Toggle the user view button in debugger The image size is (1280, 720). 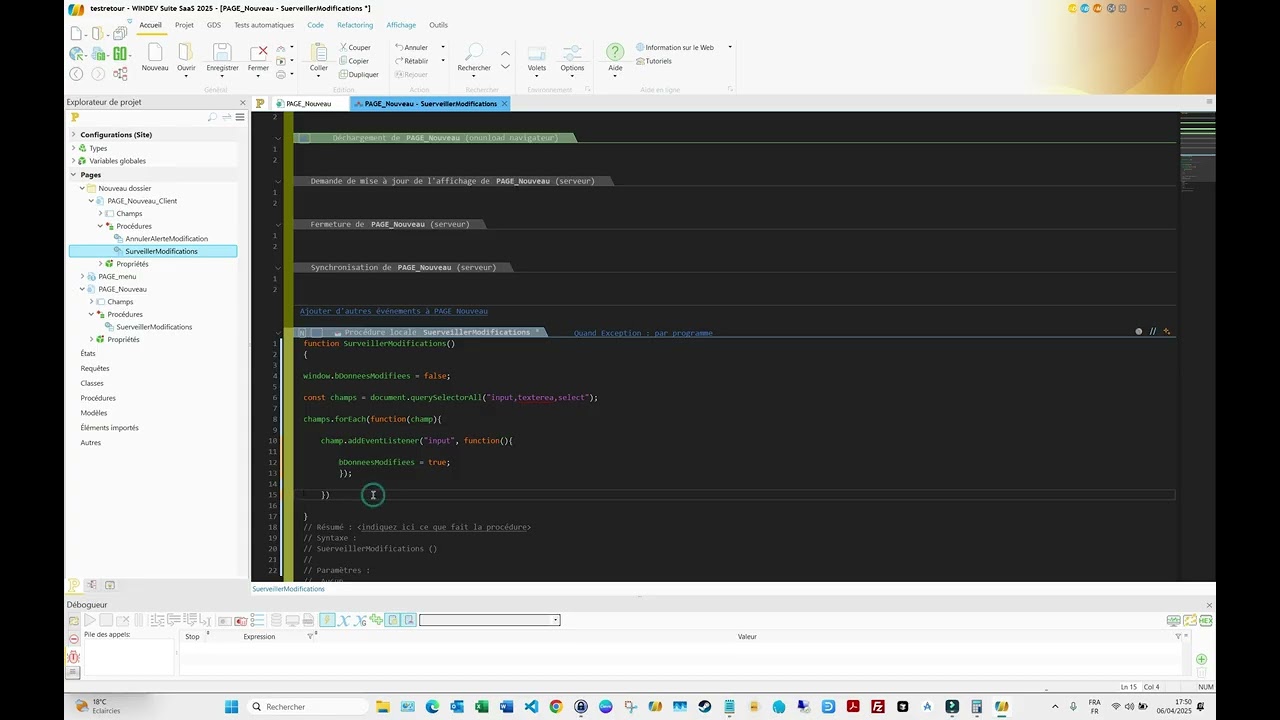409,620
